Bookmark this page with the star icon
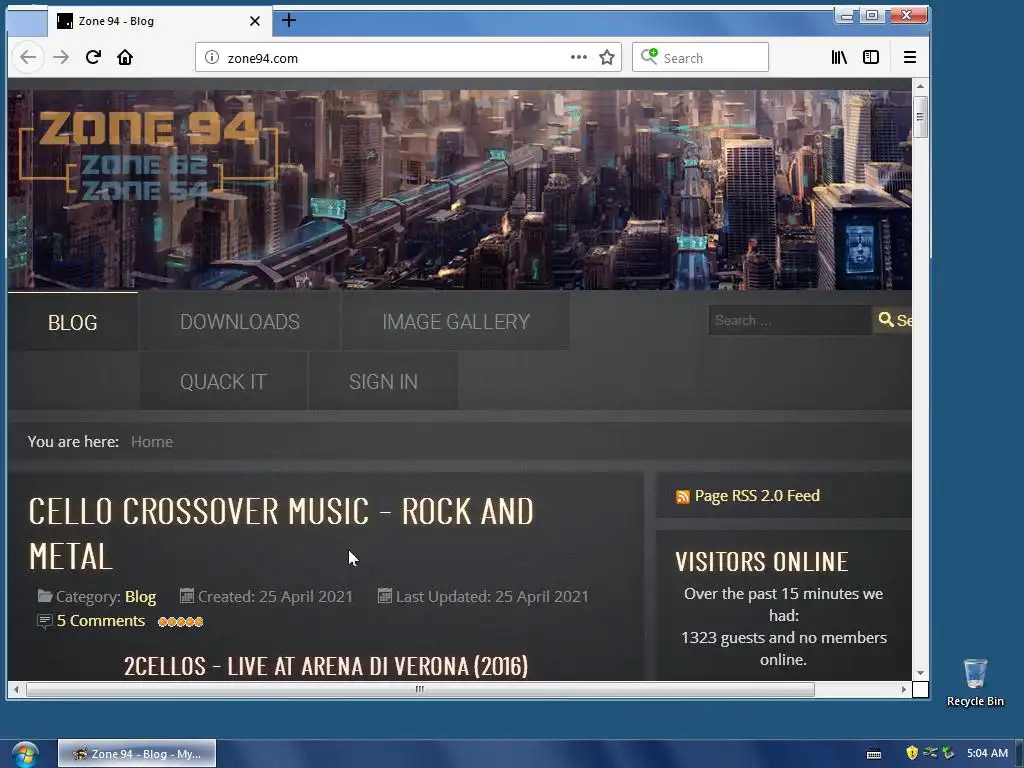This screenshot has width=1024, height=768. coord(607,57)
